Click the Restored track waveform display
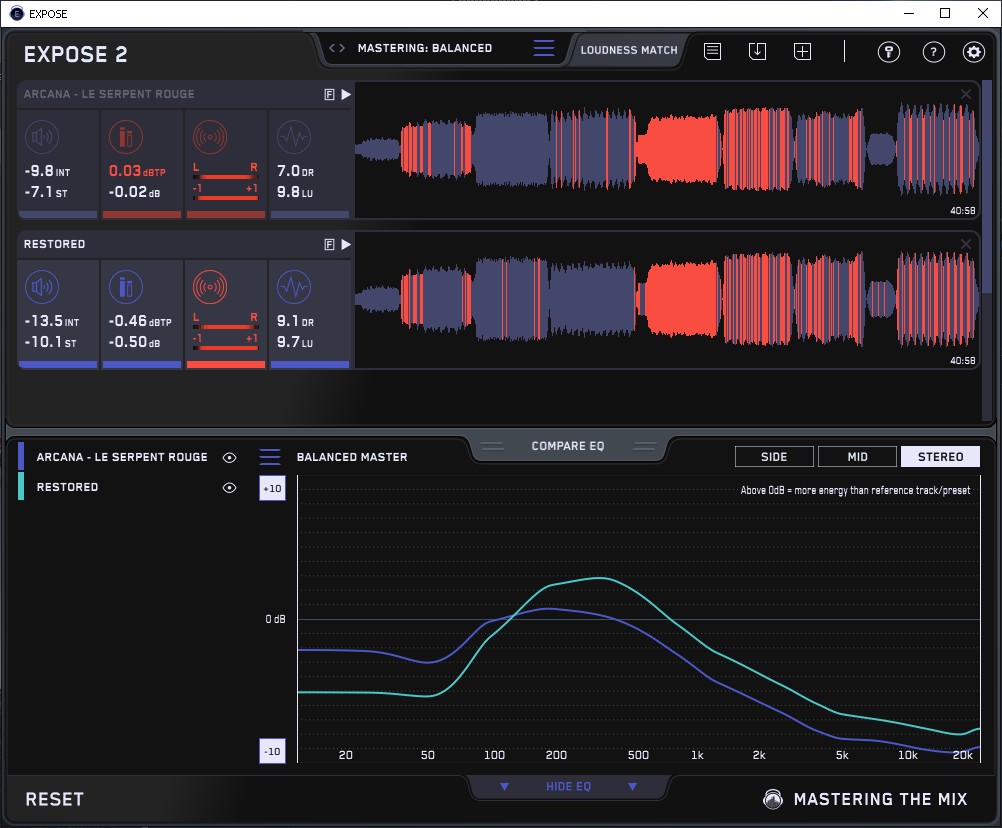This screenshot has height=828, width=1002. (667, 301)
